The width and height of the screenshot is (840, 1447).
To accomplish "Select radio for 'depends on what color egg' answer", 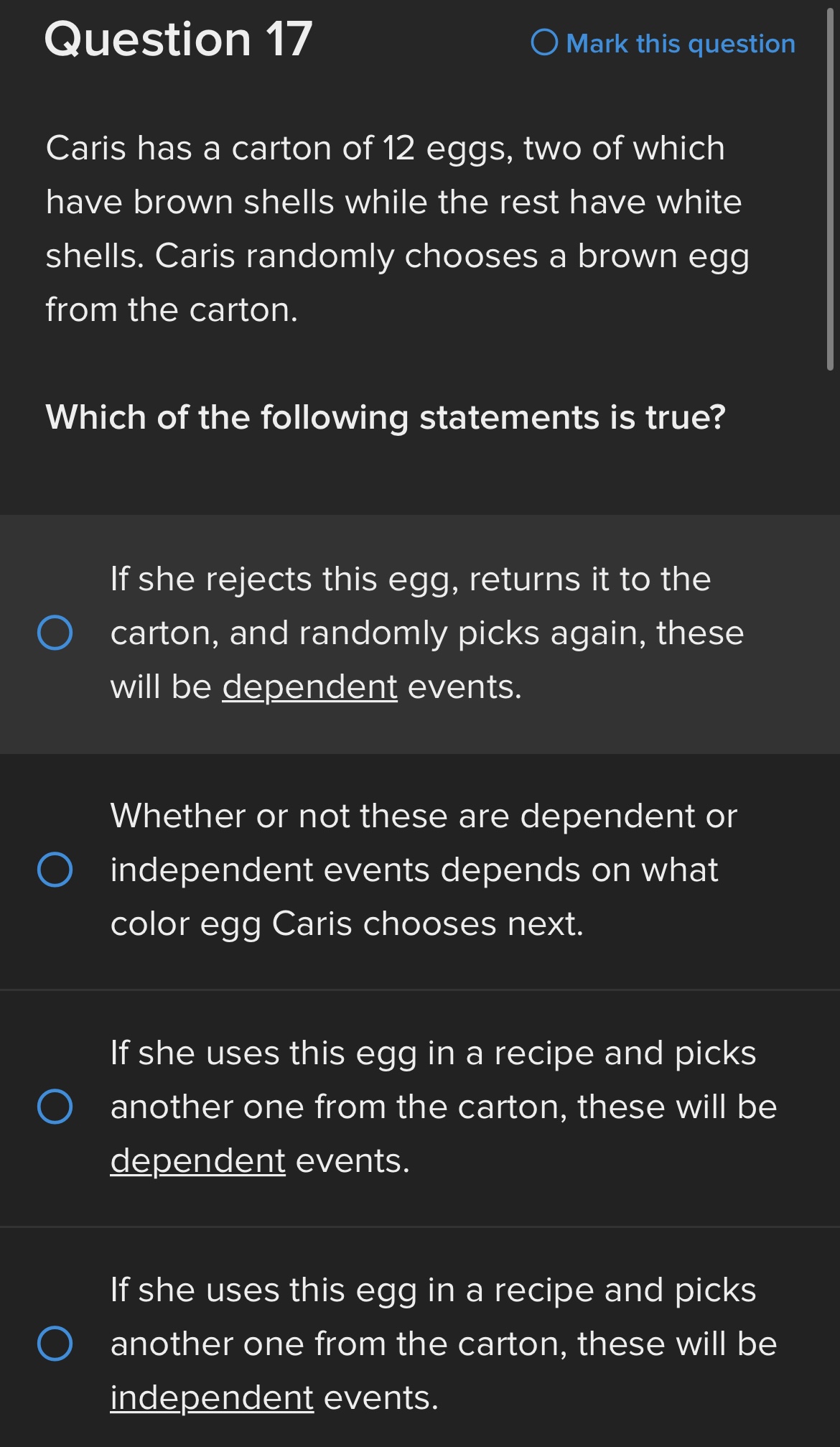I will click(x=55, y=870).
